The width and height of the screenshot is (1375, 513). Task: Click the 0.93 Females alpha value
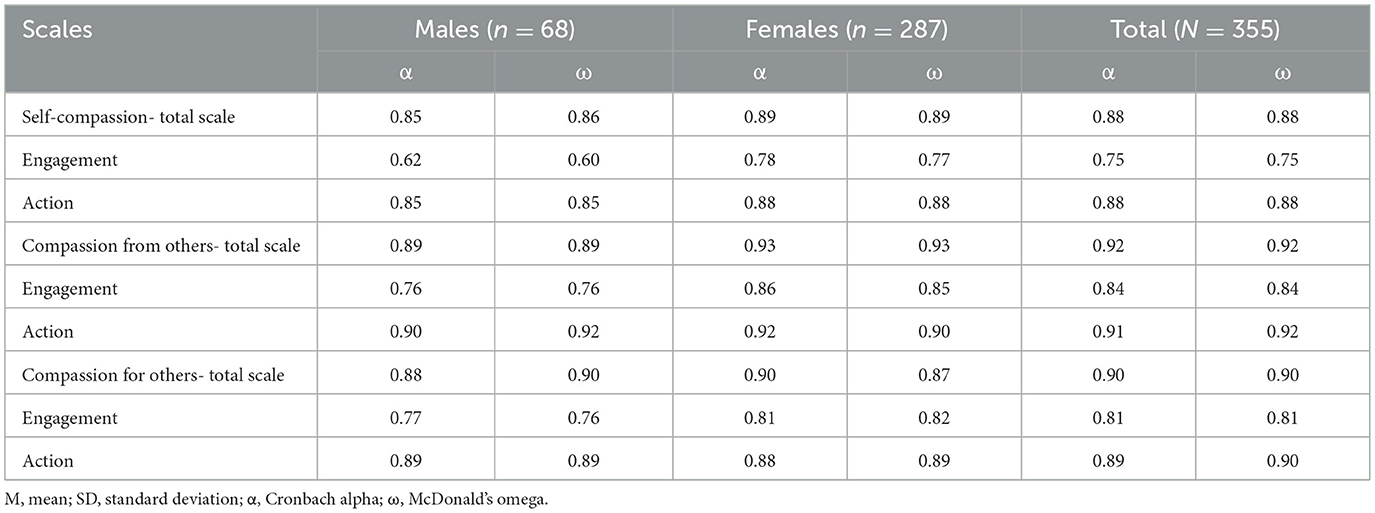click(757, 246)
